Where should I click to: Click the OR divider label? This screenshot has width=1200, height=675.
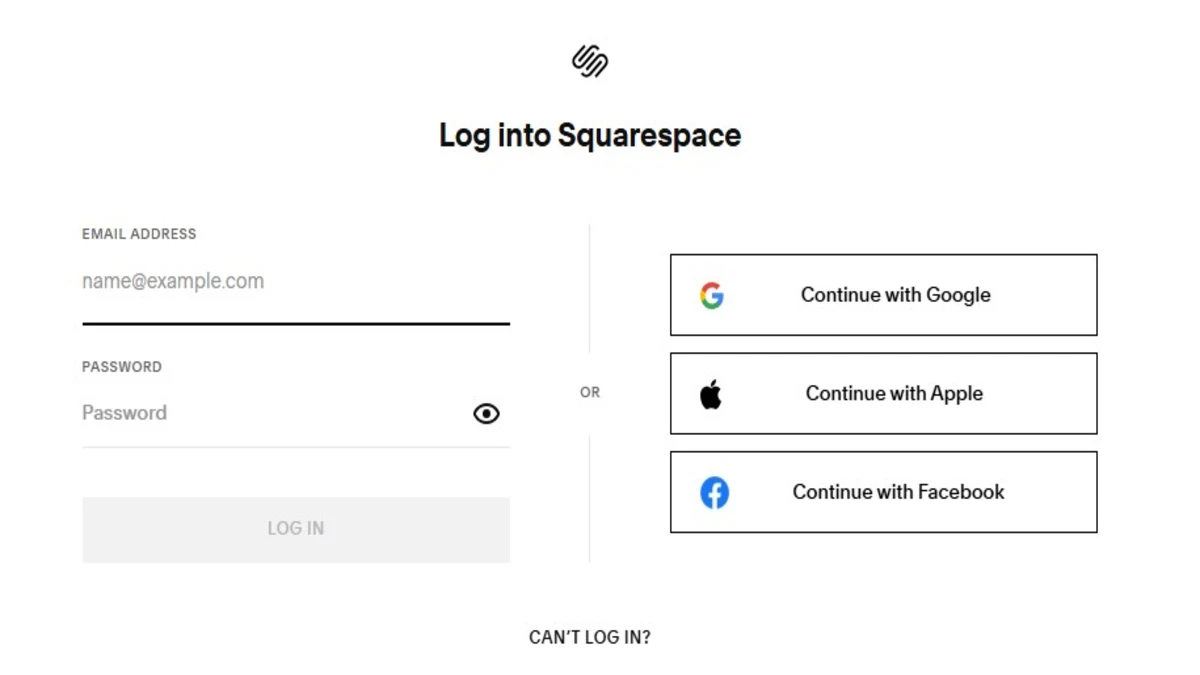pyautogui.click(x=589, y=392)
